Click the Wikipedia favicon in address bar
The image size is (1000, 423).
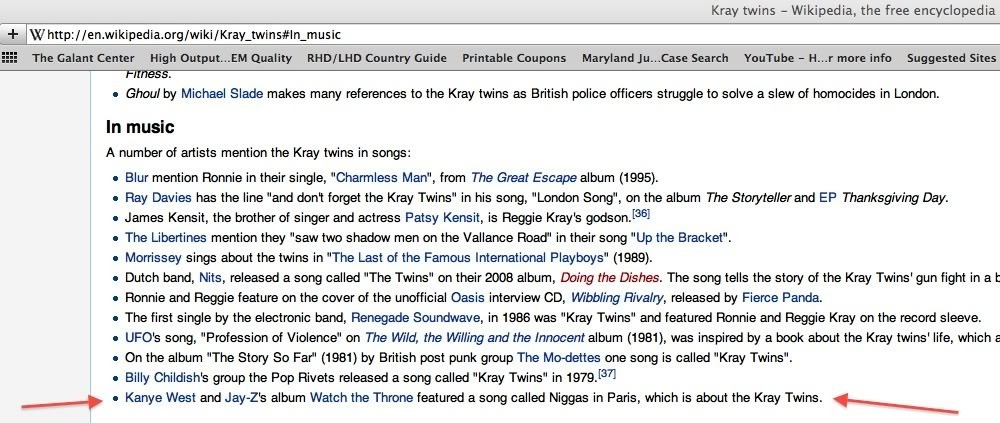pyautogui.click(x=38, y=34)
